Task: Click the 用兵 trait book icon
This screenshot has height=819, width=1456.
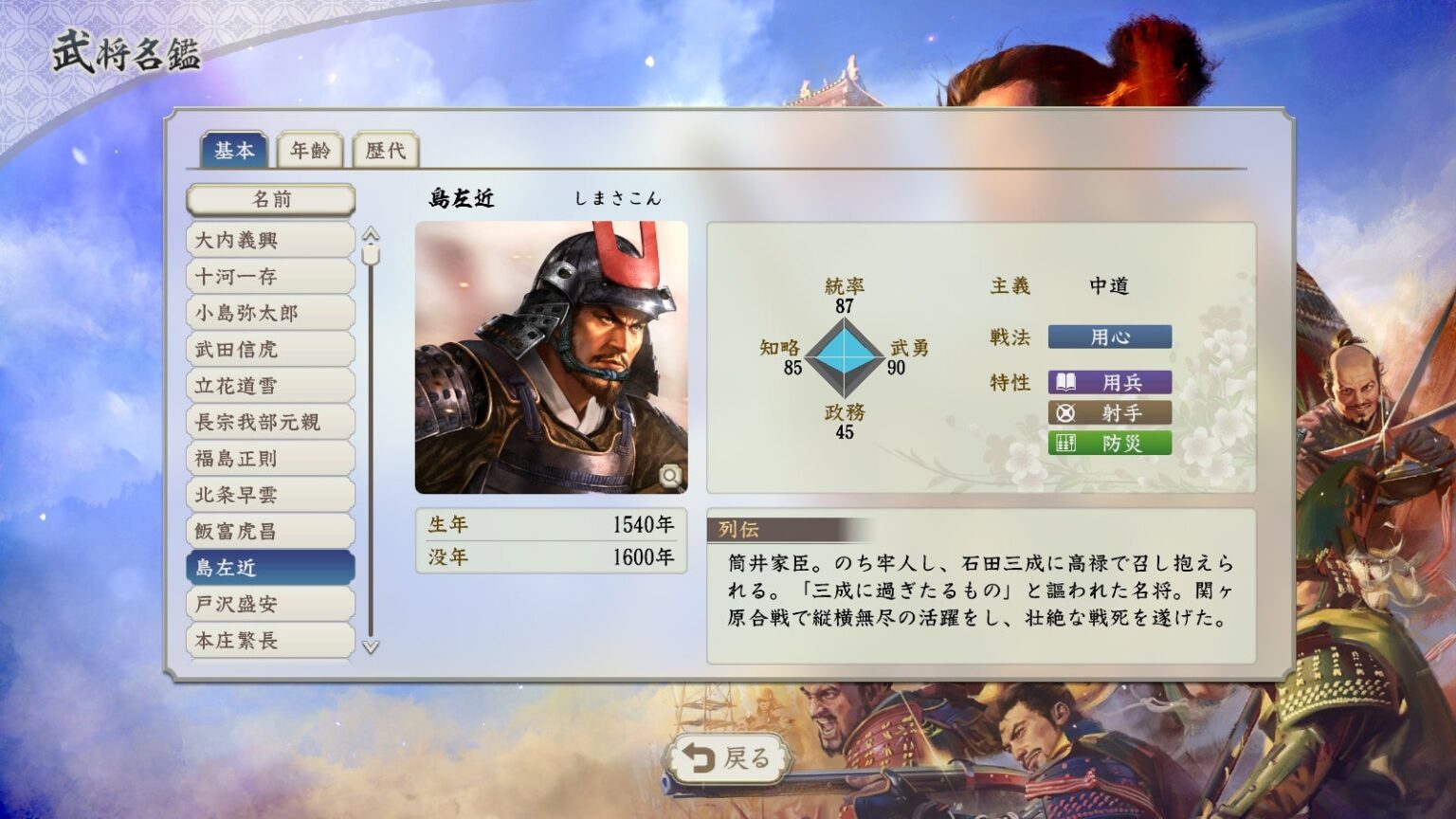Action: pyautogui.click(x=1066, y=382)
